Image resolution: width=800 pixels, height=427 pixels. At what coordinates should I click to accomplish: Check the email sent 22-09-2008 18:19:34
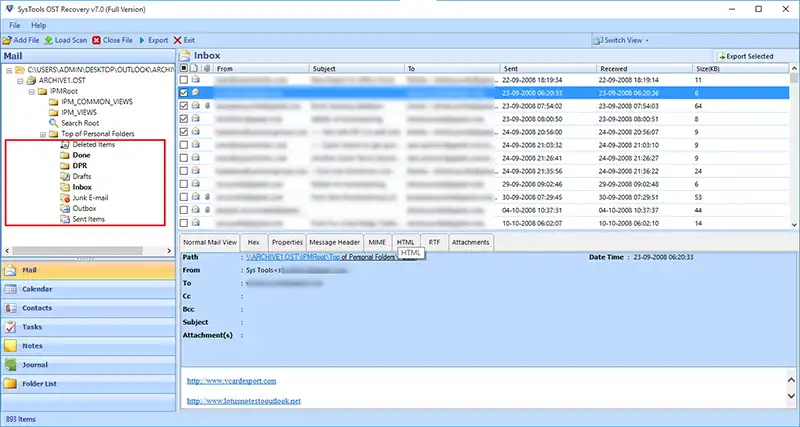click(184, 80)
